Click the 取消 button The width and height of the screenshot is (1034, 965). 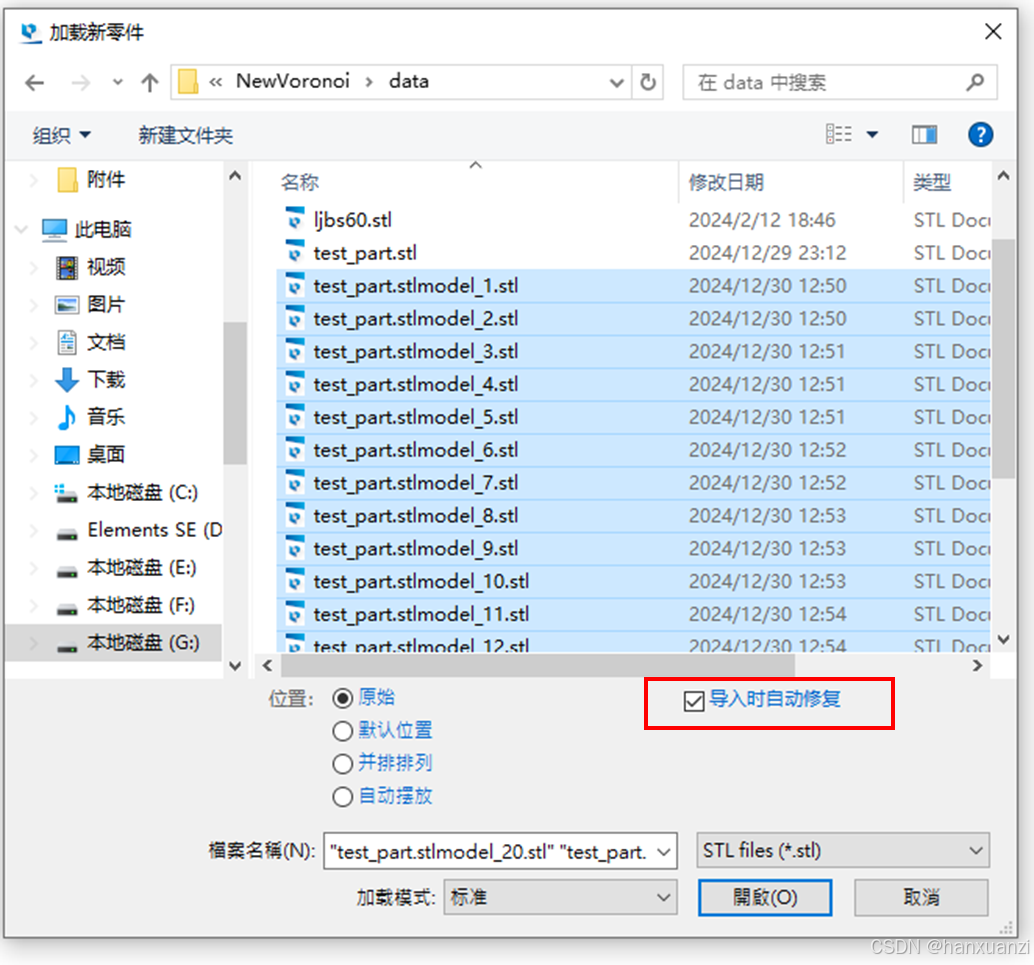click(920, 897)
